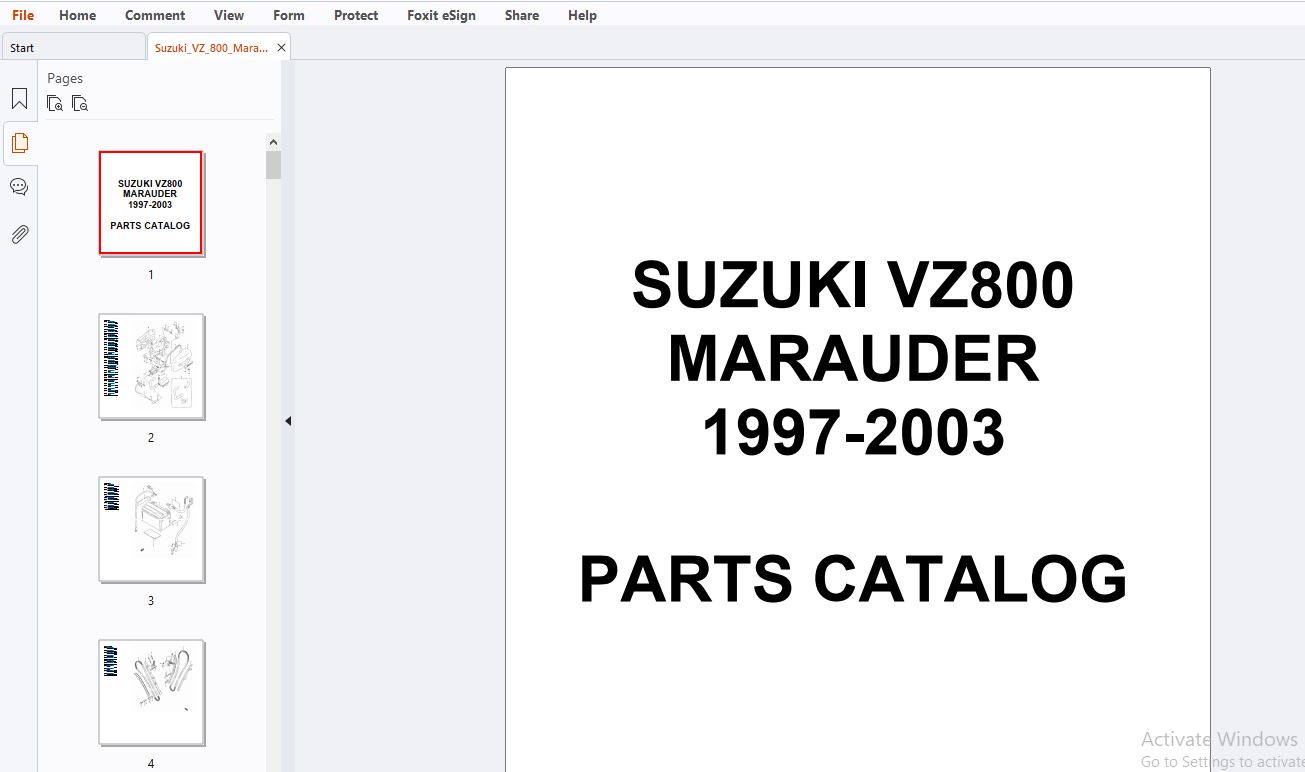
Task: Select the Form tab
Action: (x=289, y=15)
